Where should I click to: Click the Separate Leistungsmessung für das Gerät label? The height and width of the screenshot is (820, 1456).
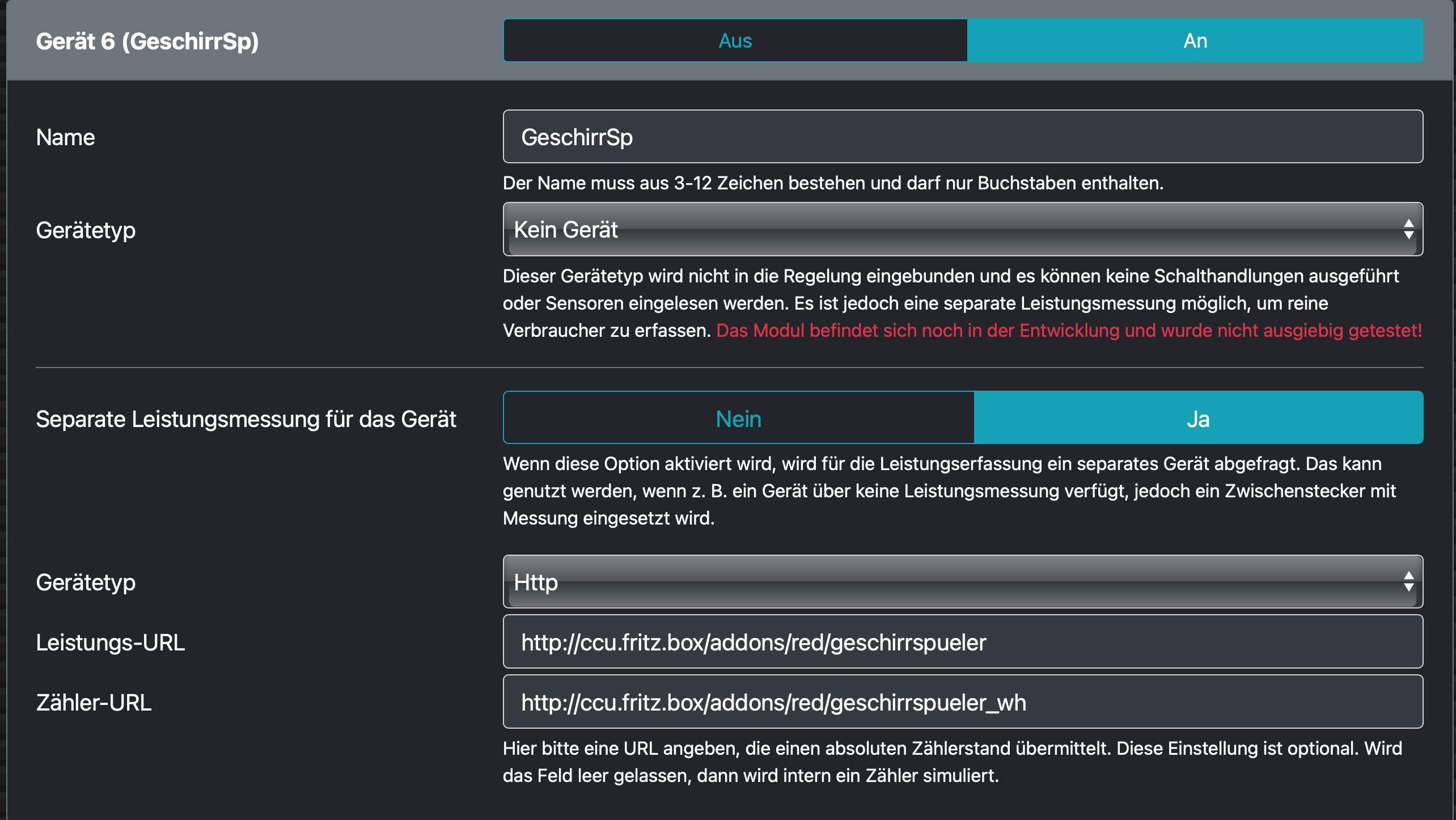(246, 419)
